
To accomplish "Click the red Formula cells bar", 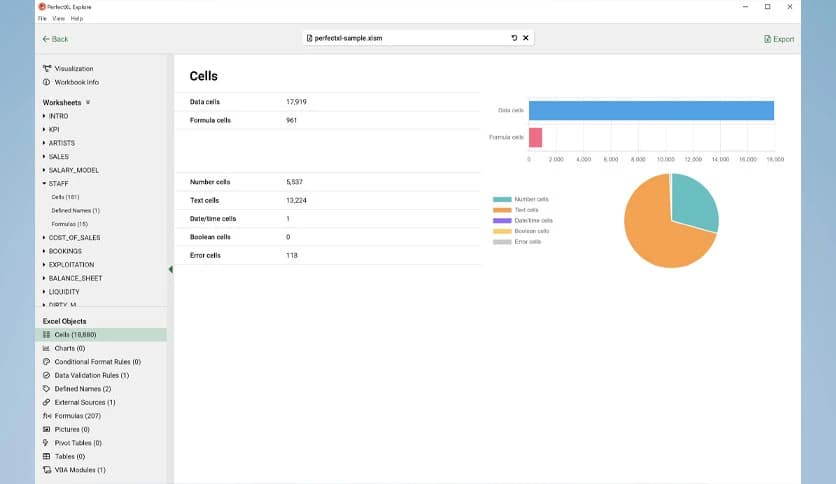I will tap(535, 138).
